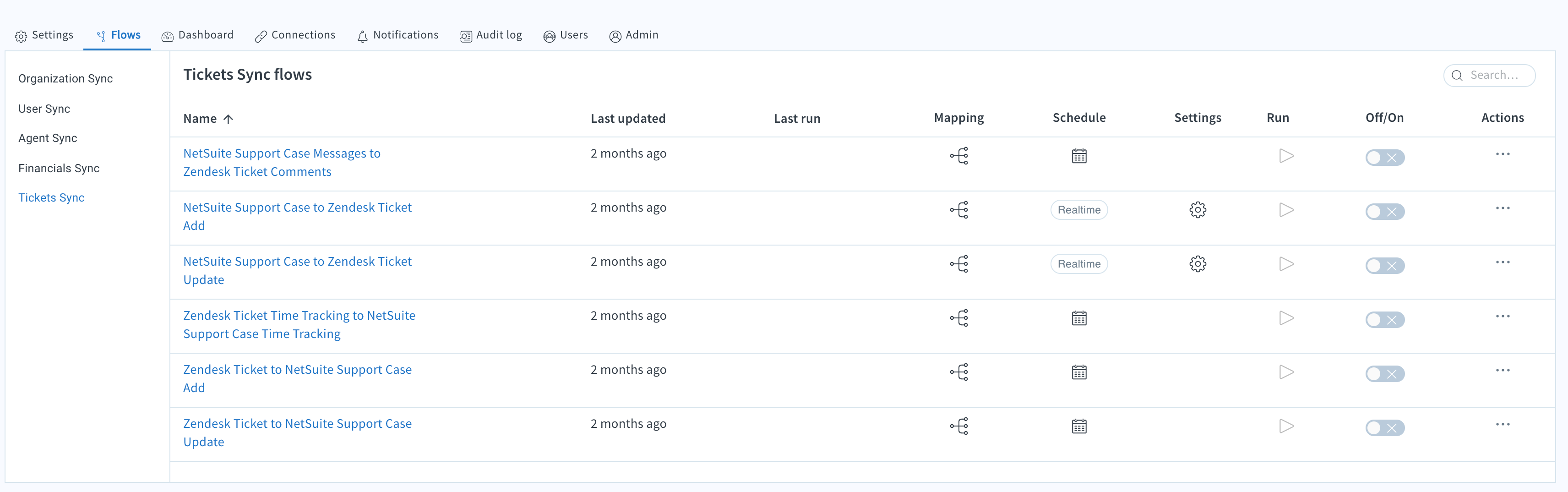Sort by the Last run column header
Image resolution: width=1568 pixels, height=492 pixels.
(x=797, y=119)
